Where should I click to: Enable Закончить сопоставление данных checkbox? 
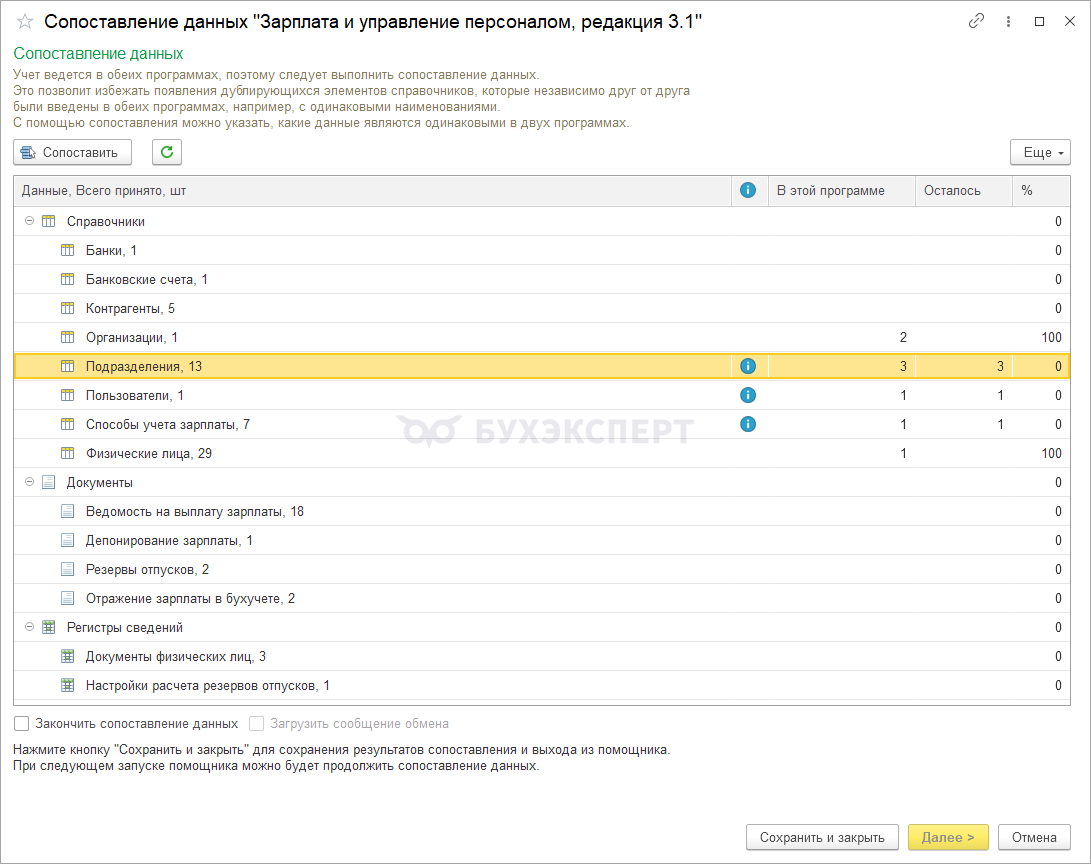(x=22, y=723)
